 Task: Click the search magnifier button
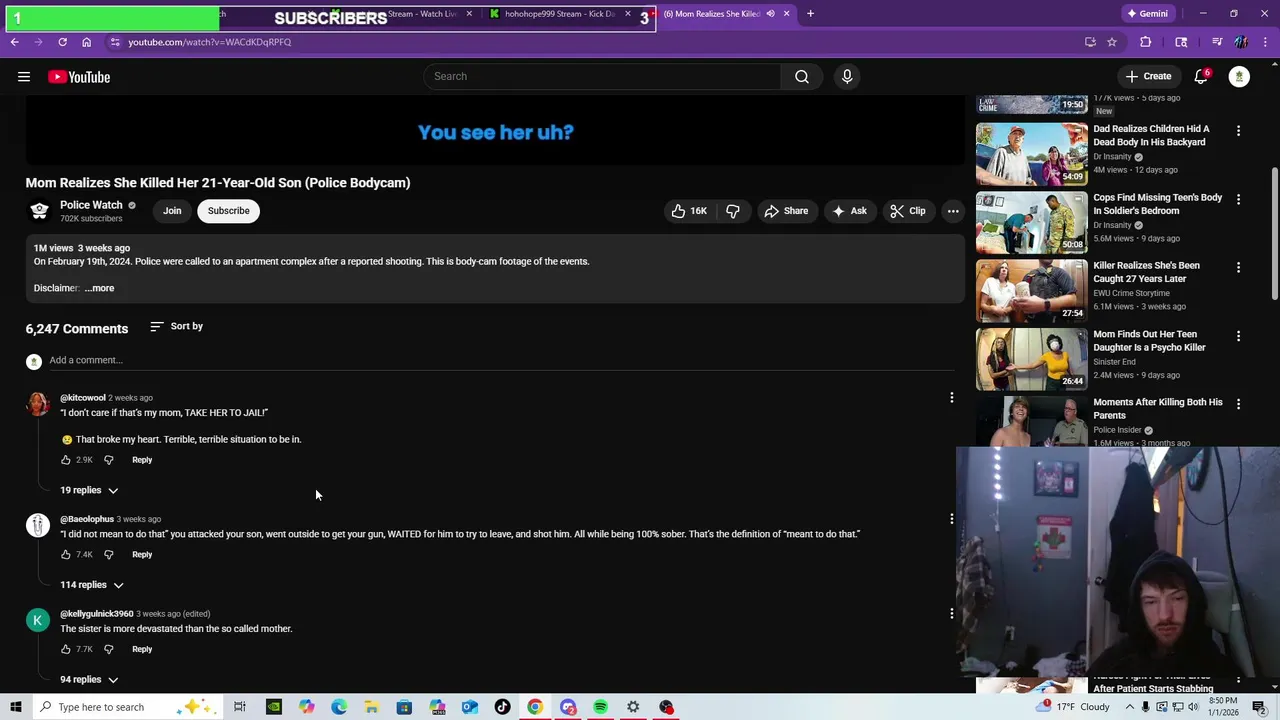click(x=802, y=77)
